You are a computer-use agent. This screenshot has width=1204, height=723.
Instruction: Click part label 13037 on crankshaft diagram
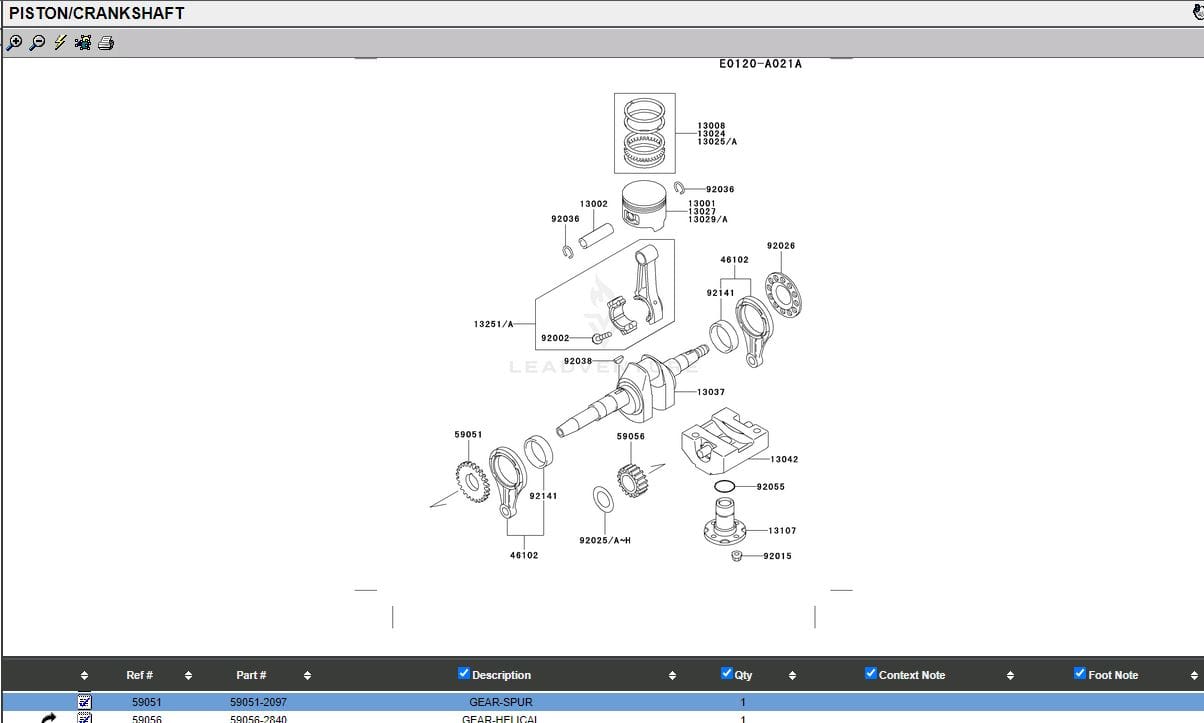[711, 392]
